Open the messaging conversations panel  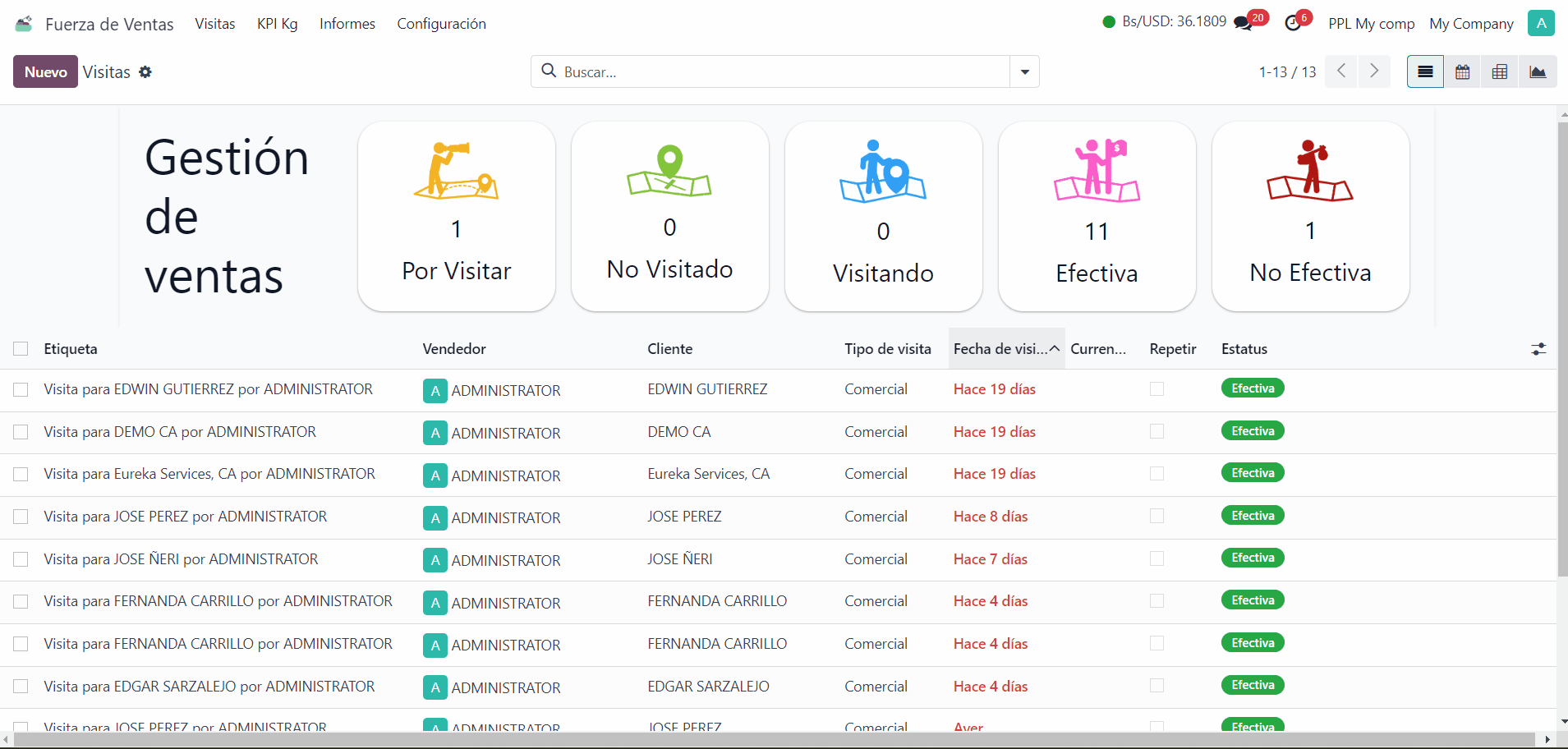[1243, 21]
